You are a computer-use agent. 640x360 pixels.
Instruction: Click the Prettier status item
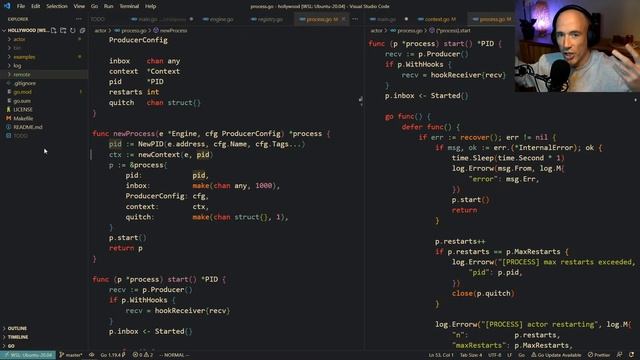point(599,355)
